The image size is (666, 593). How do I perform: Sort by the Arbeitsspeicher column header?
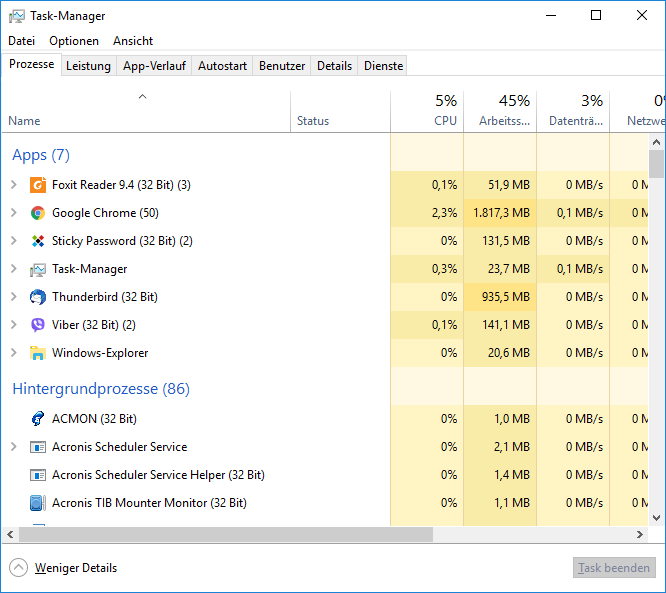pyautogui.click(x=500, y=112)
